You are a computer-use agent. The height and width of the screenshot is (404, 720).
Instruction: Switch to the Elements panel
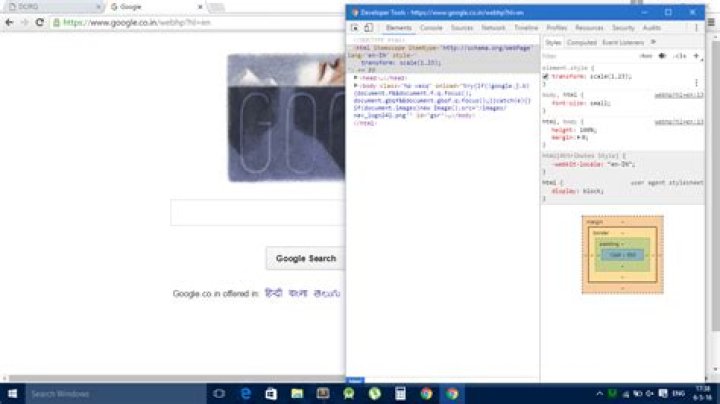point(399,28)
